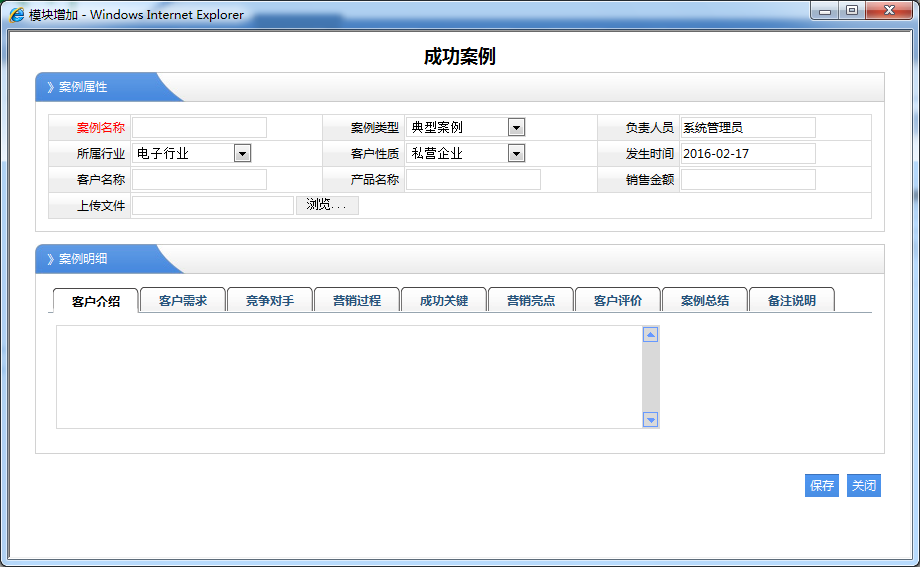
Task: Focus the 案例名称 input field
Action: click(199, 127)
